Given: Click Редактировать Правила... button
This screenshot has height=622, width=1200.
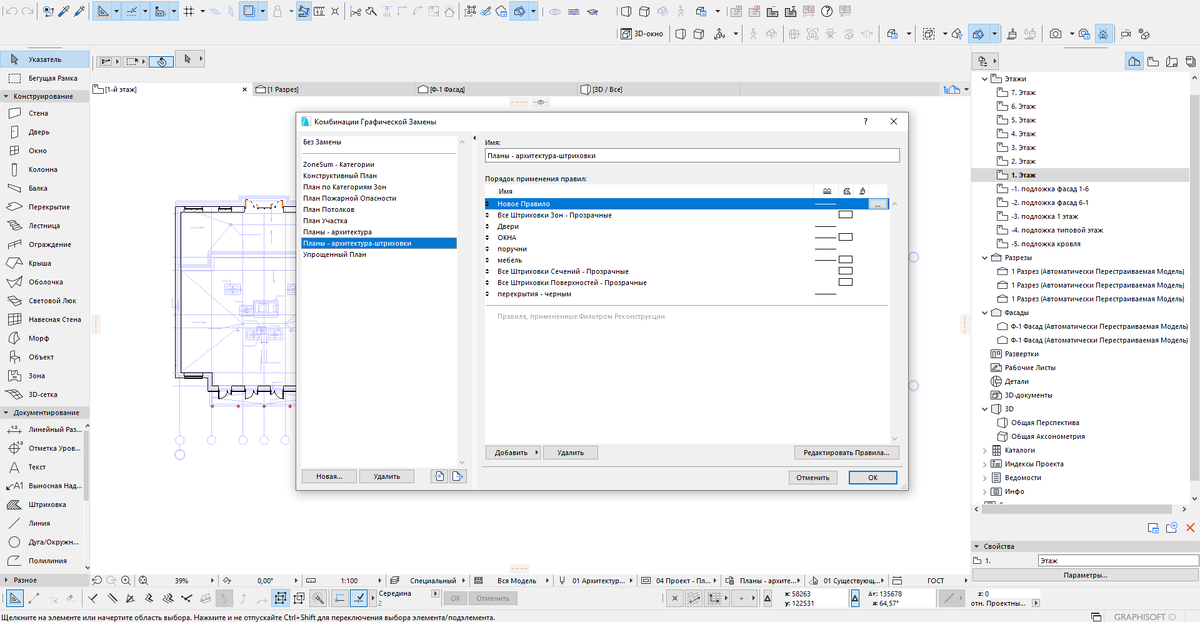Looking at the screenshot, I should [846, 453].
